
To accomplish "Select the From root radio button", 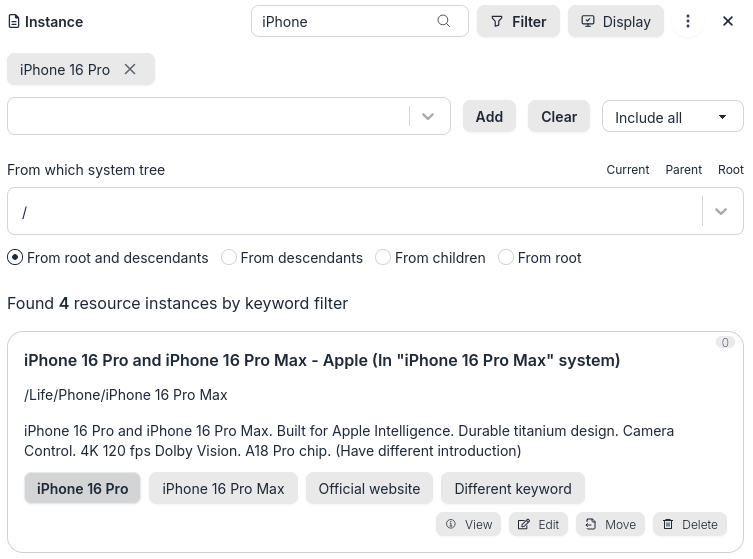I will [506, 257].
